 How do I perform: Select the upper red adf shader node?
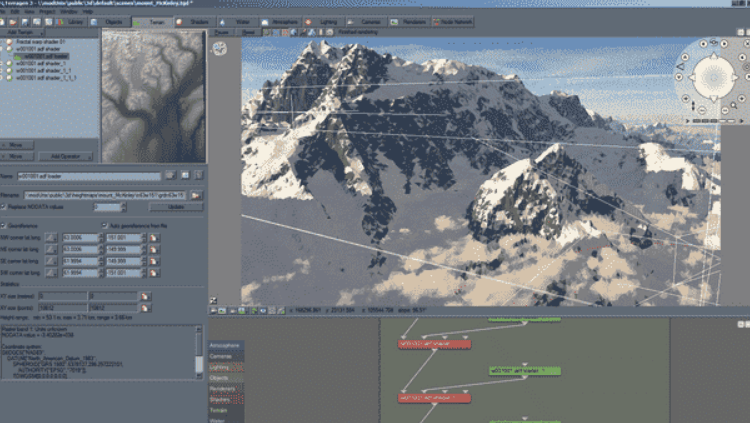(x=434, y=344)
